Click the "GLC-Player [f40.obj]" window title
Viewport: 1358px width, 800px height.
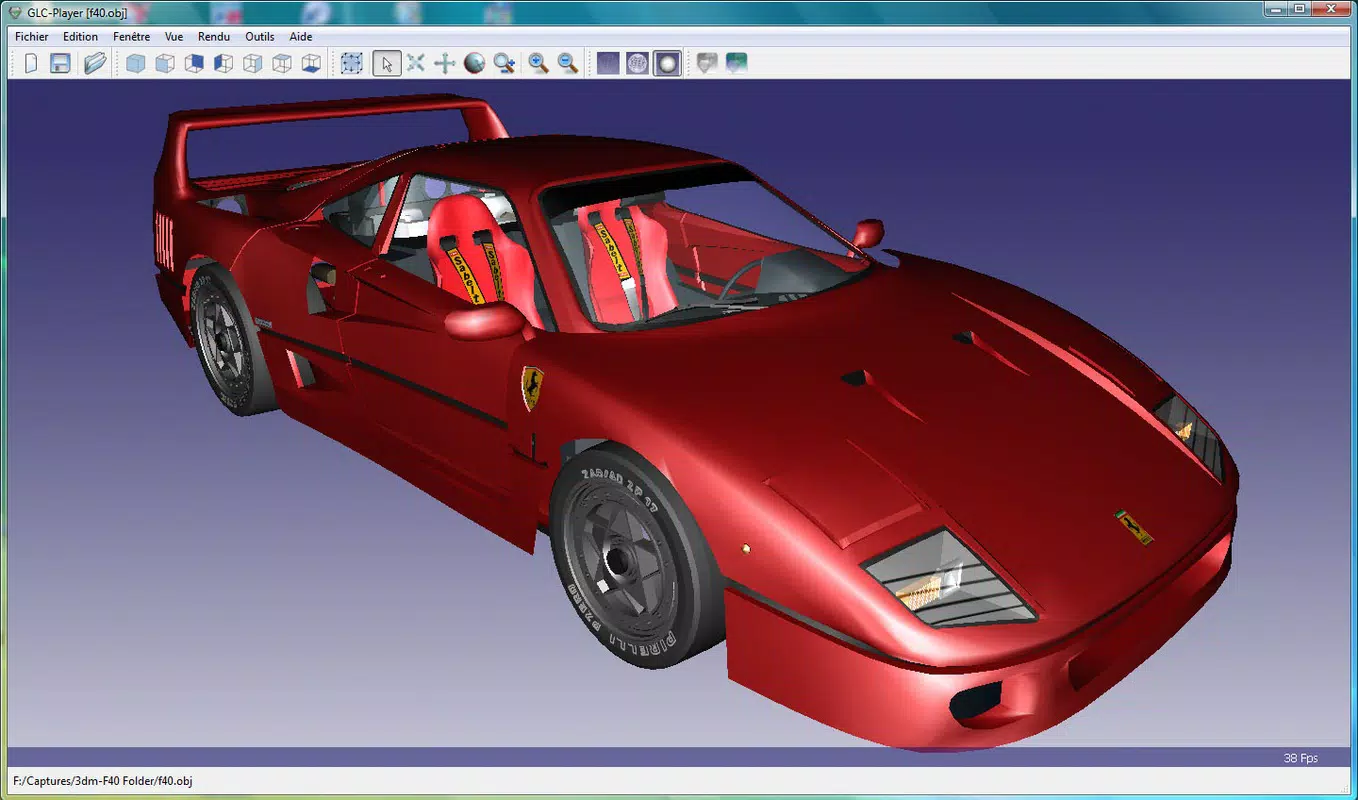tap(76, 12)
